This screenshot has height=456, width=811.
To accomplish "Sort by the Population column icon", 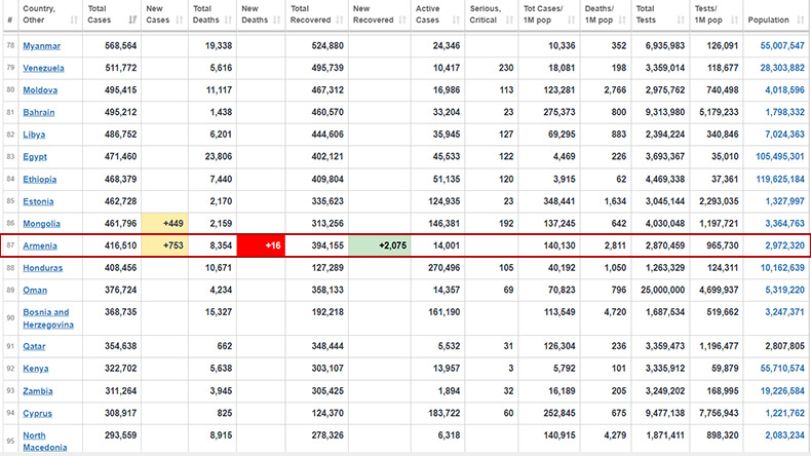I will coord(801,20).
